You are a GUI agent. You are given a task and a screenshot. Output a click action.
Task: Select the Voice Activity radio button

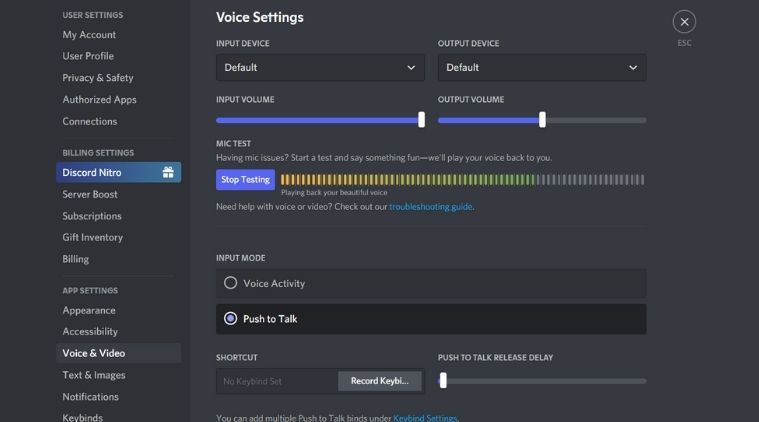[231, 283]
